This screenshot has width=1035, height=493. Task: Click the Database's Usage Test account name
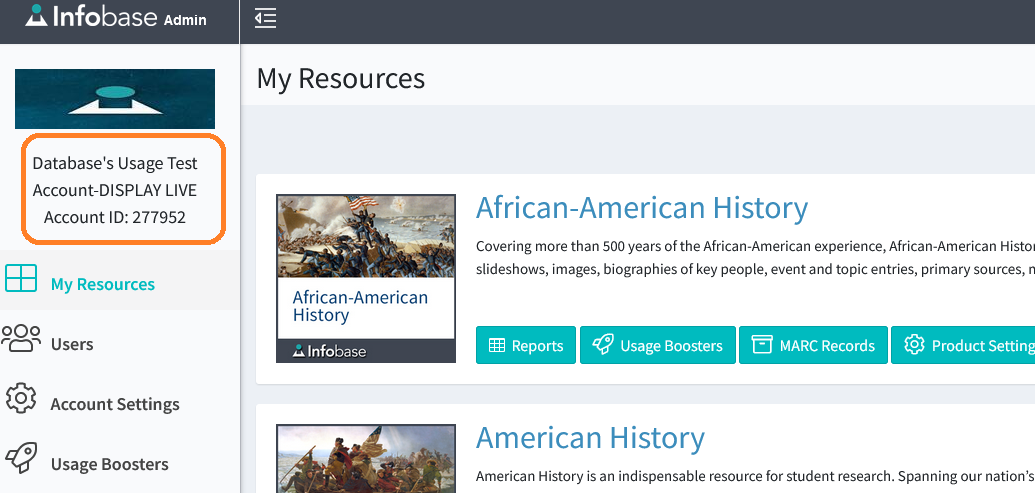point(115,176)
